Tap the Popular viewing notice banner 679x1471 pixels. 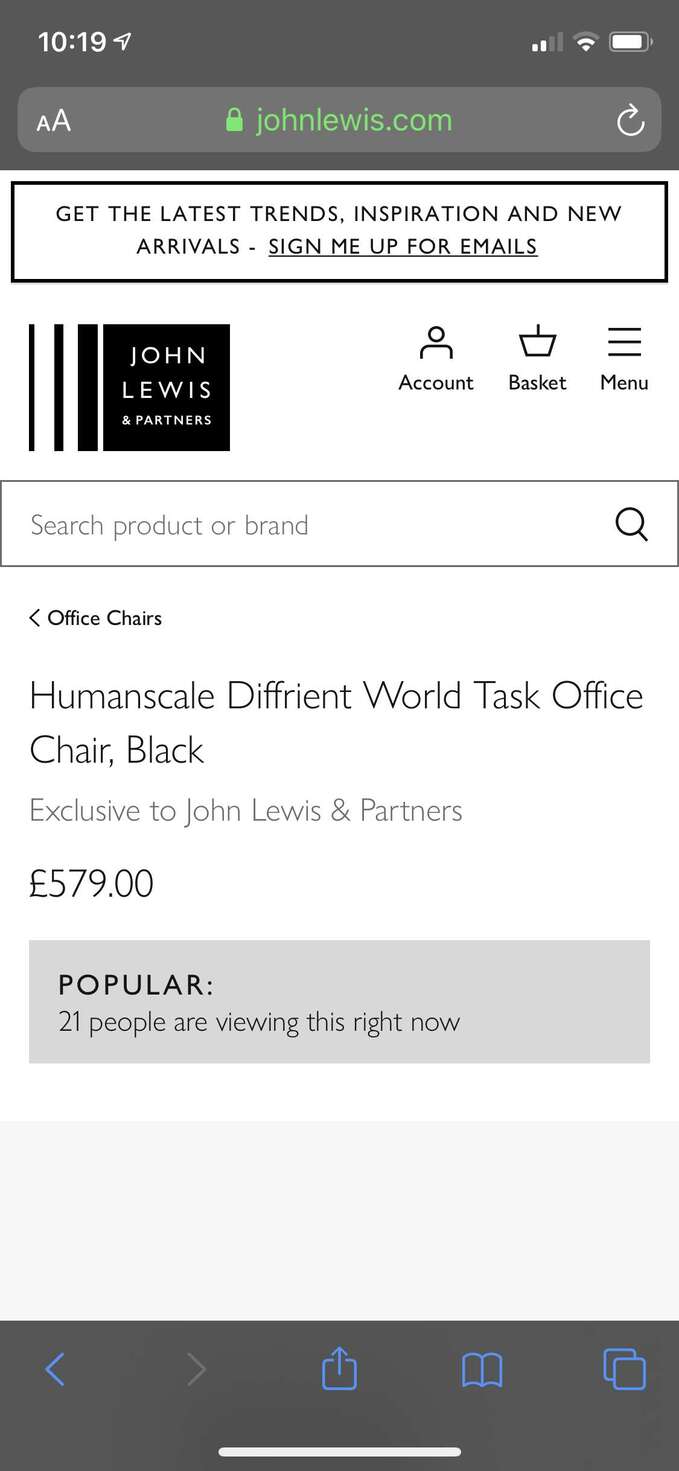(339, 1001)
